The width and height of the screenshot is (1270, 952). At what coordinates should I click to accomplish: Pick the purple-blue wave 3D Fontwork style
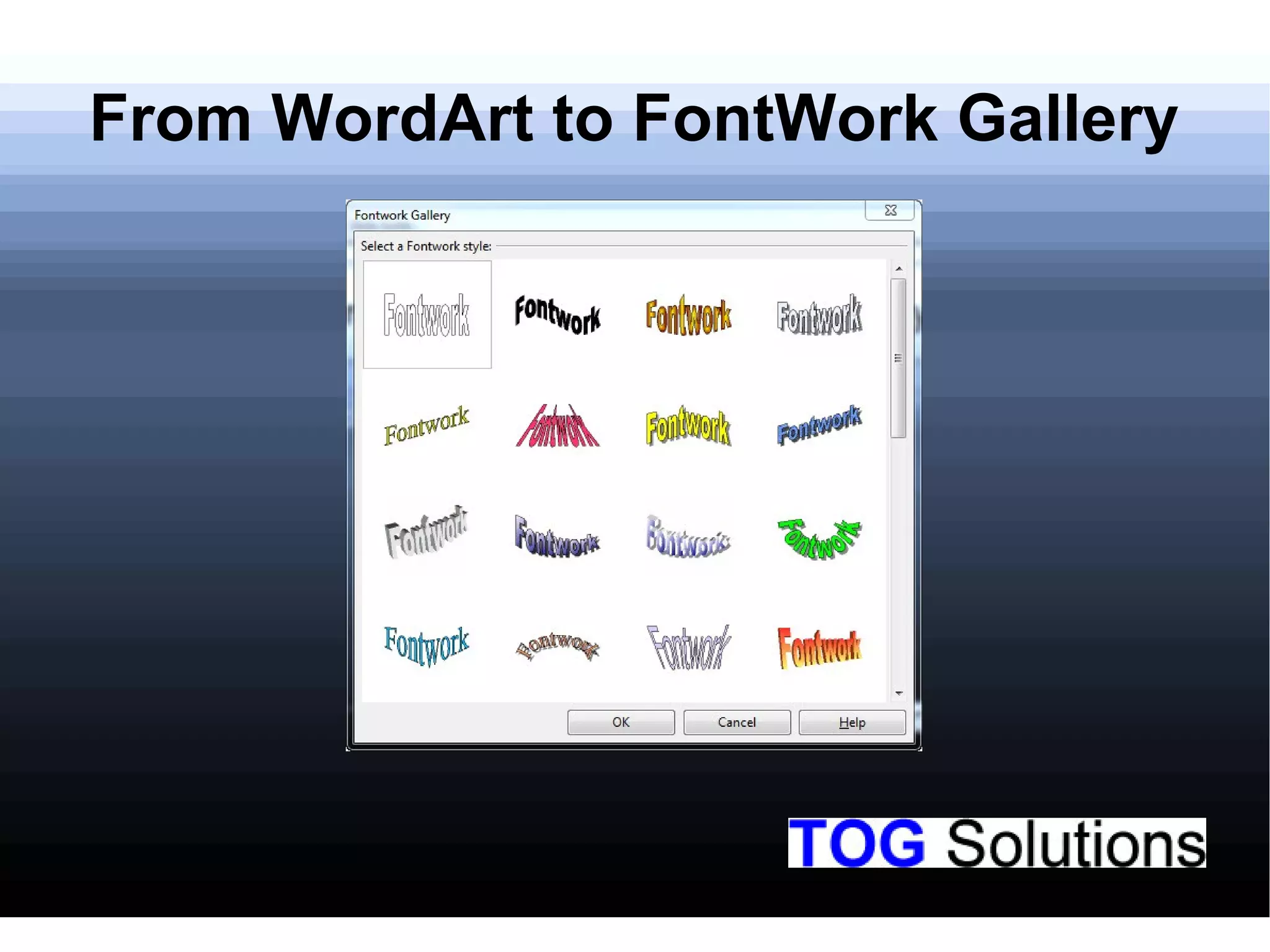click(557, 536)
